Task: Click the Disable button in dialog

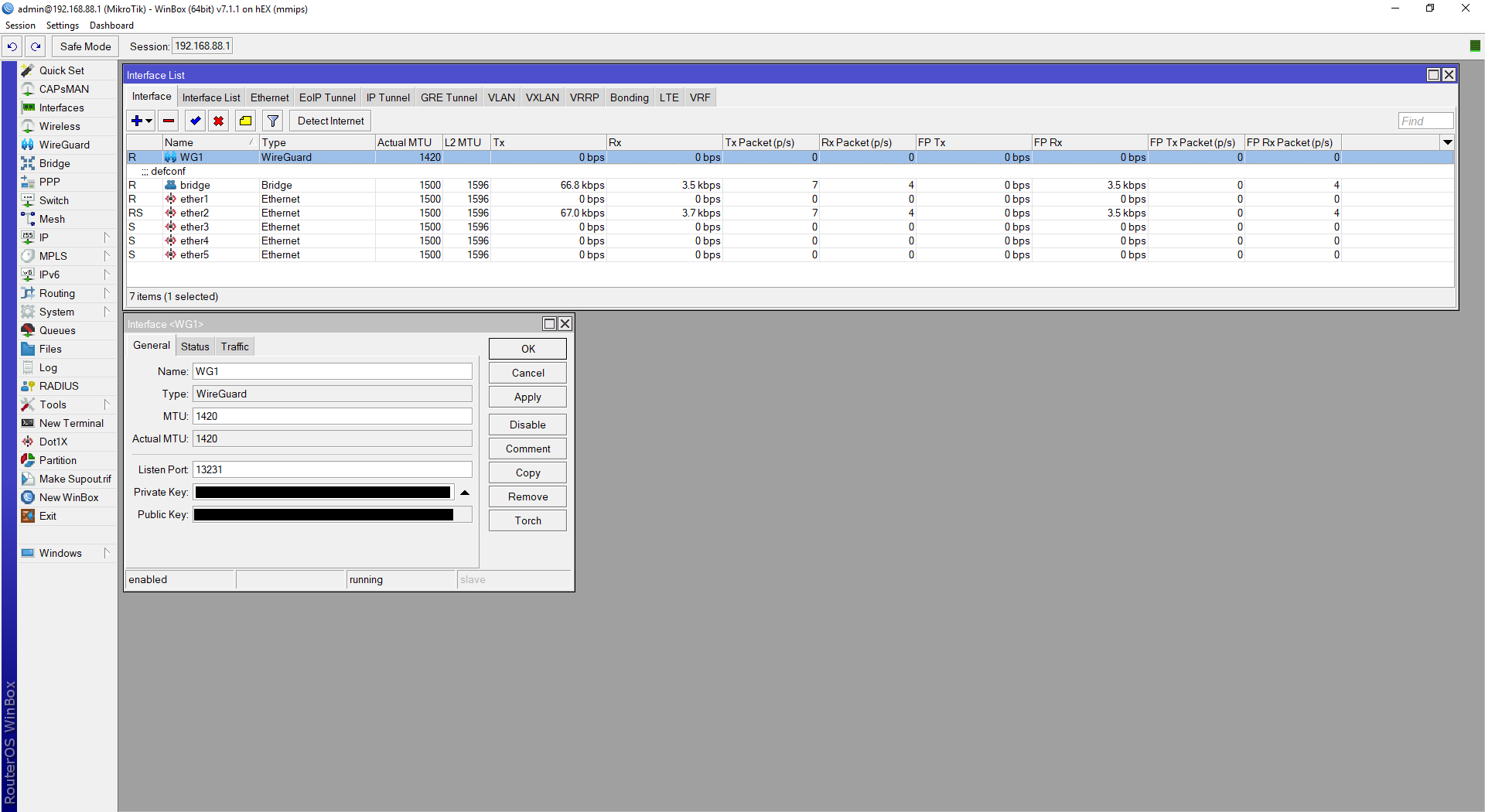Action: click(x=527, y=425)
